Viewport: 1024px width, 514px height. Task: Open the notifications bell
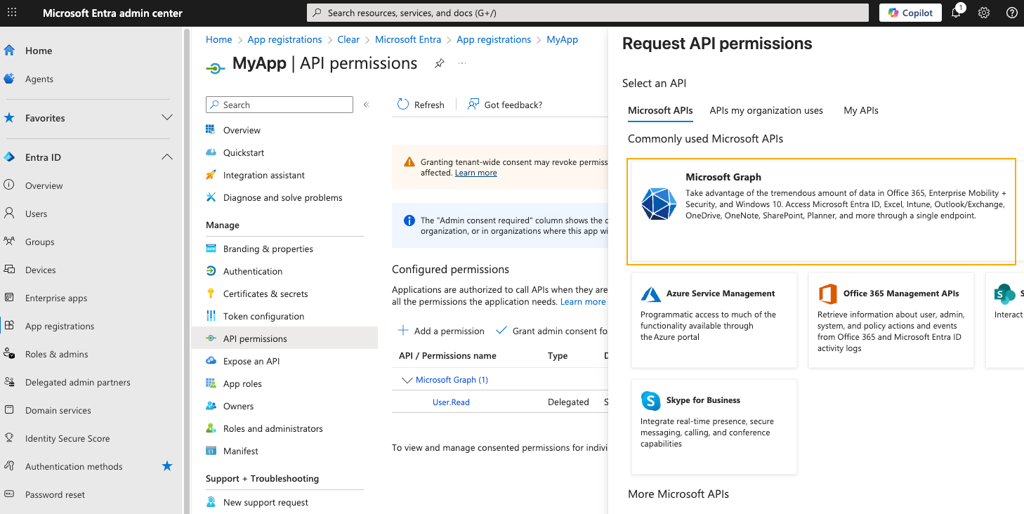click(956, 12)
